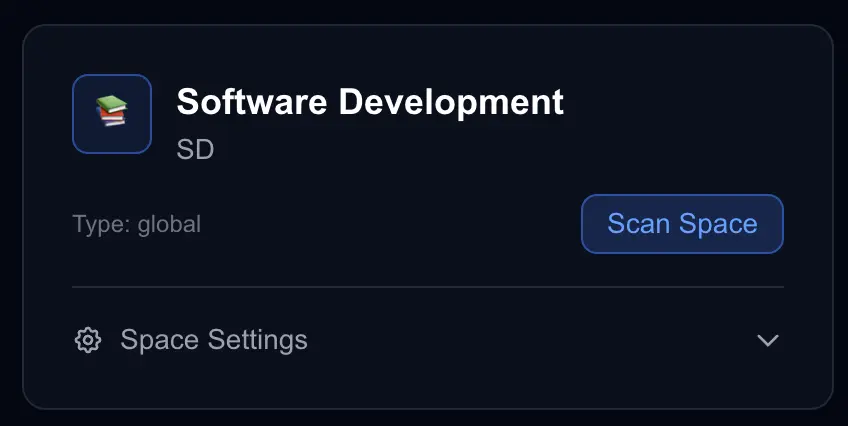Click the SD space key text
The height and width of the screenshot is (426, 848).
[x=195, y=150]
